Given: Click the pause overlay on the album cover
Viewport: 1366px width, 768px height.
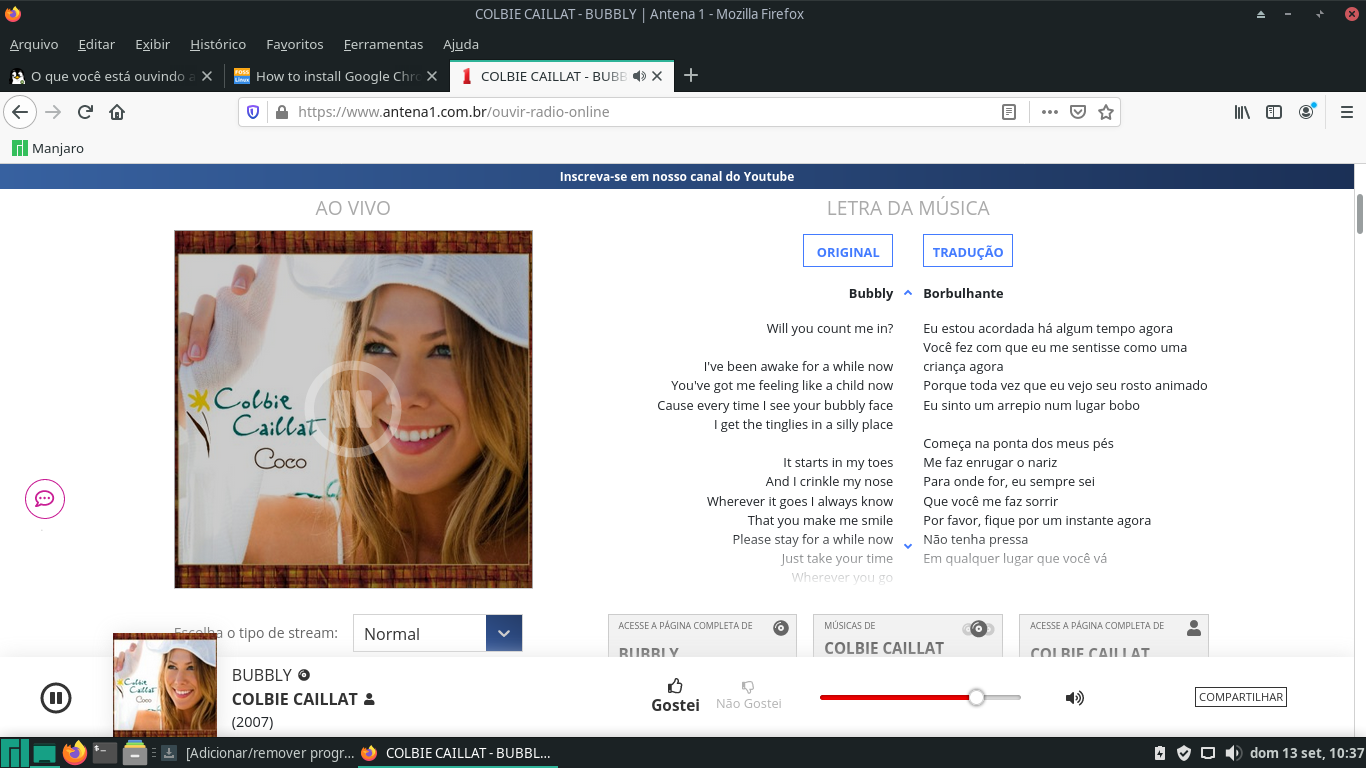Looking at the screenshot, I should click(x=352, y=409).
